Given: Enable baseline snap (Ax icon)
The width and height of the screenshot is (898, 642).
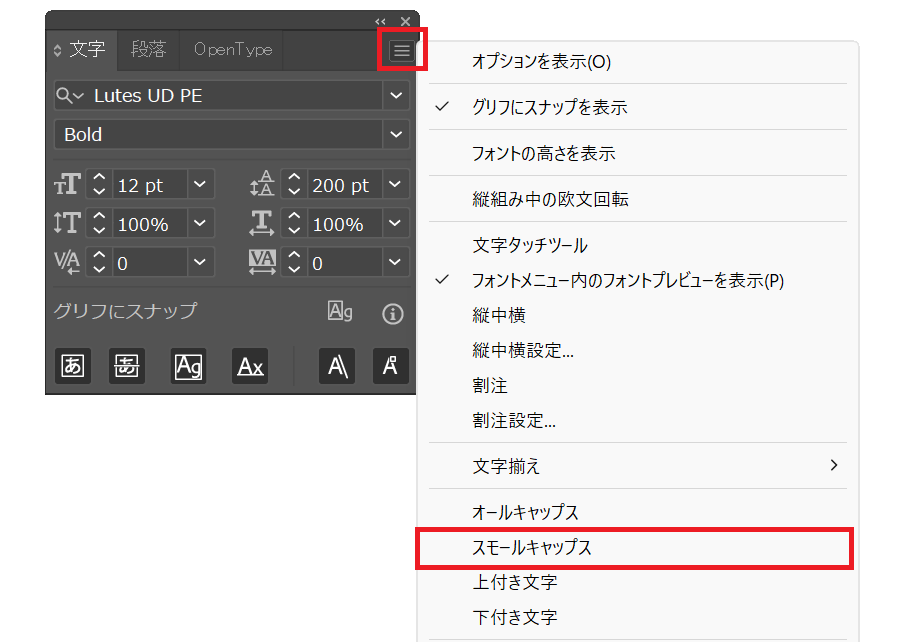Looking at the screenshot, I should [250, 366].
